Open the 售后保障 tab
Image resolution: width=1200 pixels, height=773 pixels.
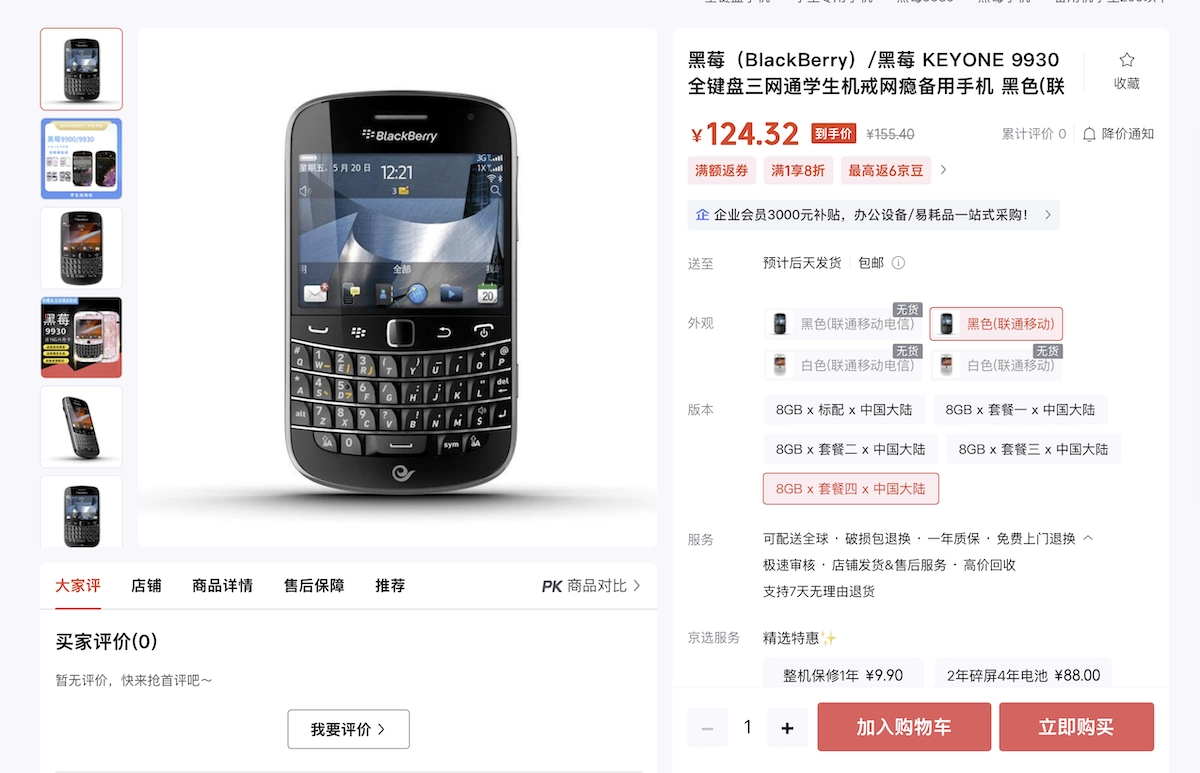[314, 586]
